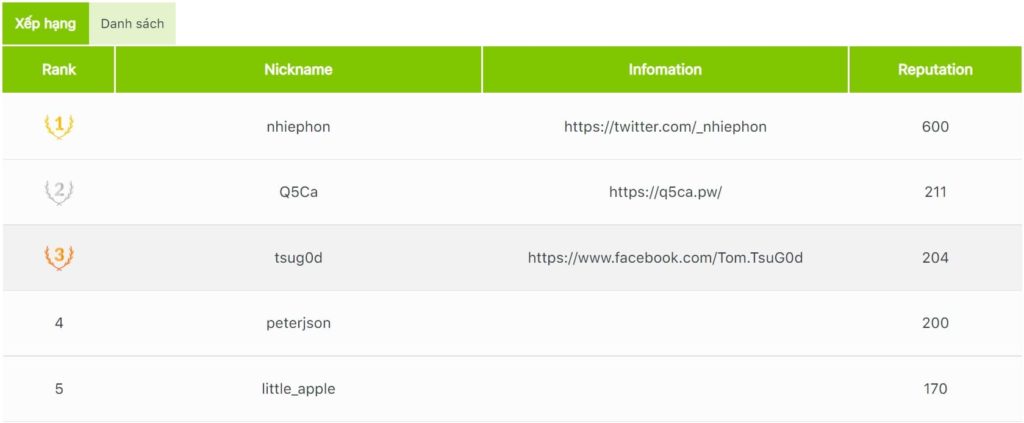This screenshot has height=423, width=1024.
Task: Select the nickname nhiephon
Action: pos(298,127)
